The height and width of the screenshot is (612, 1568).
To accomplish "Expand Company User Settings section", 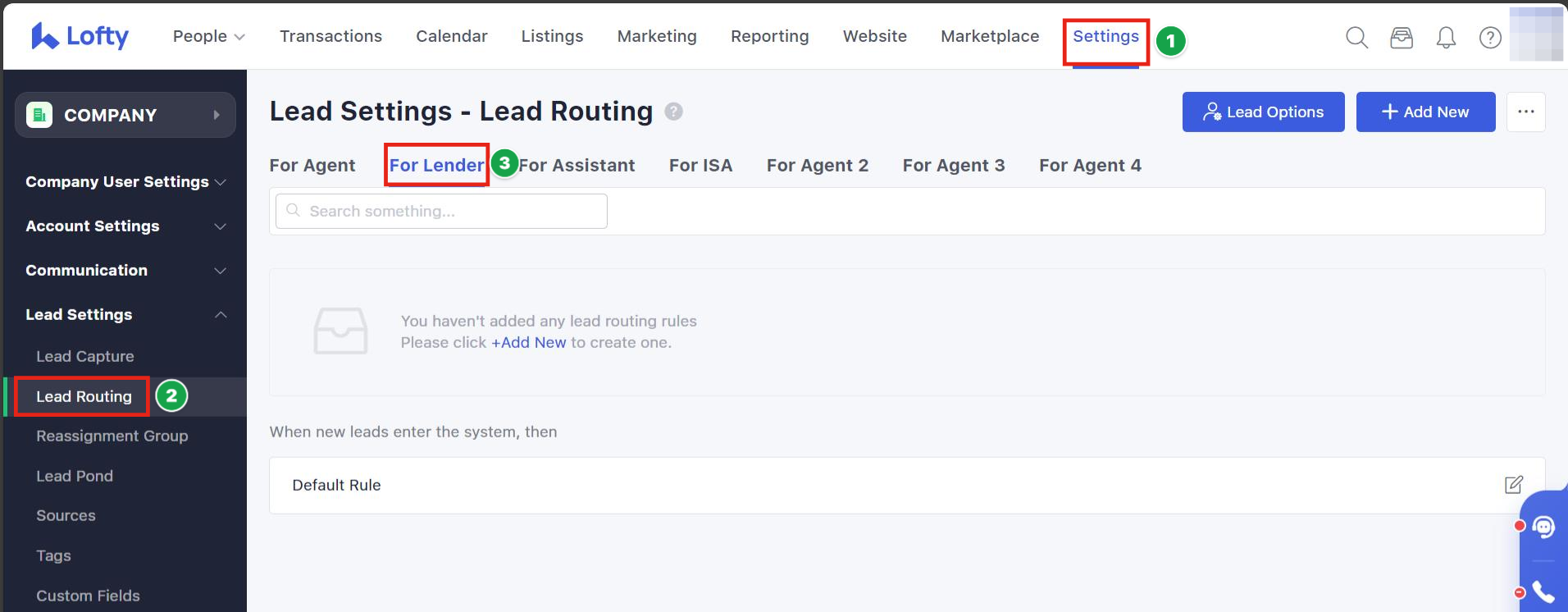I will (x=125, y=182).
